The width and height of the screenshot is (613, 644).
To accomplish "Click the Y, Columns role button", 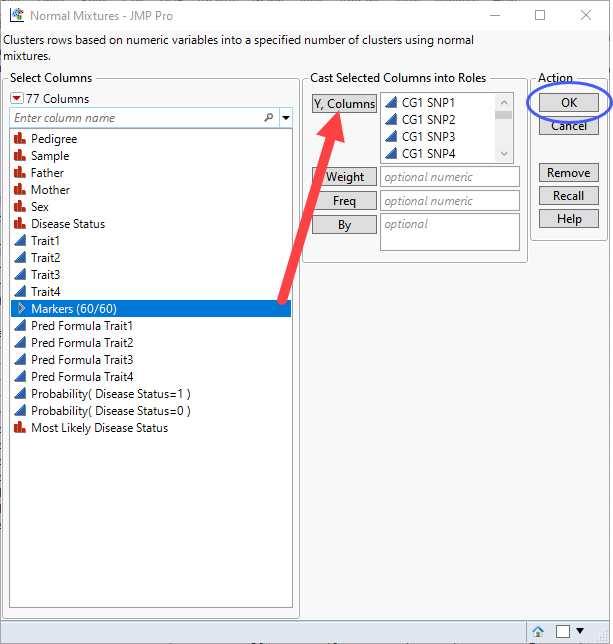I will pyautogui.click(x=344, y=104).
